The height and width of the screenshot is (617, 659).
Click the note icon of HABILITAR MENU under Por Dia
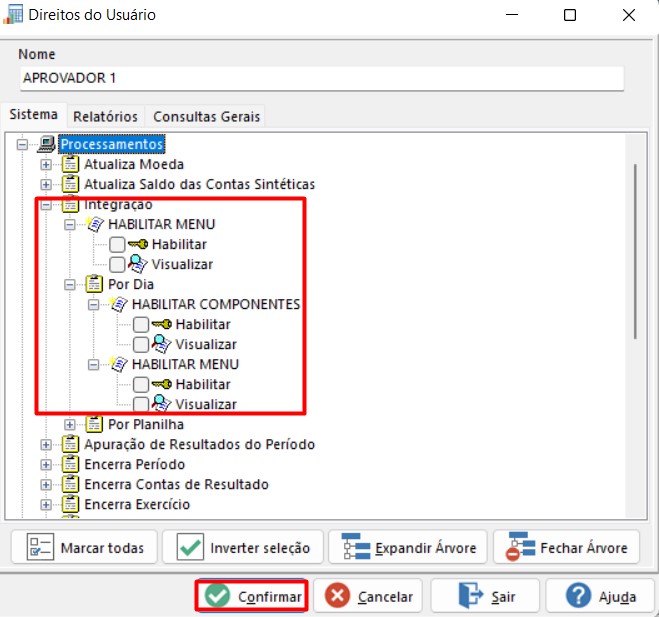pyautogui.click(x=118, y=364)
